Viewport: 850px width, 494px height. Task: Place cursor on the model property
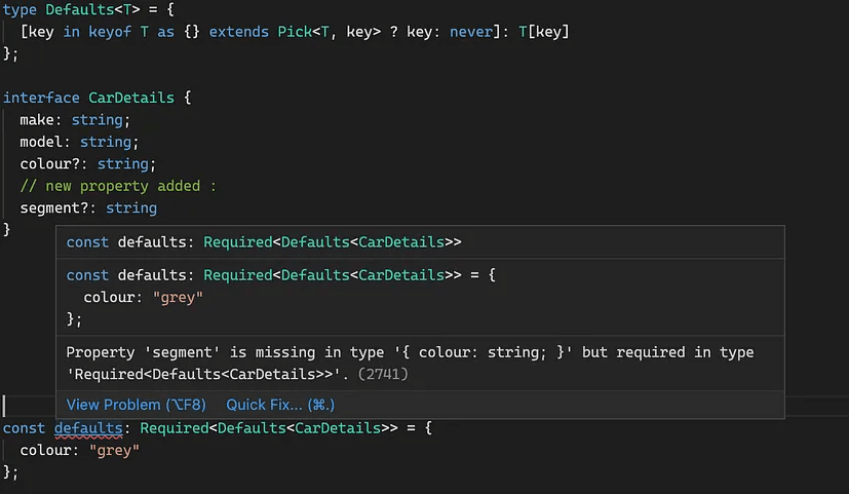44,142
